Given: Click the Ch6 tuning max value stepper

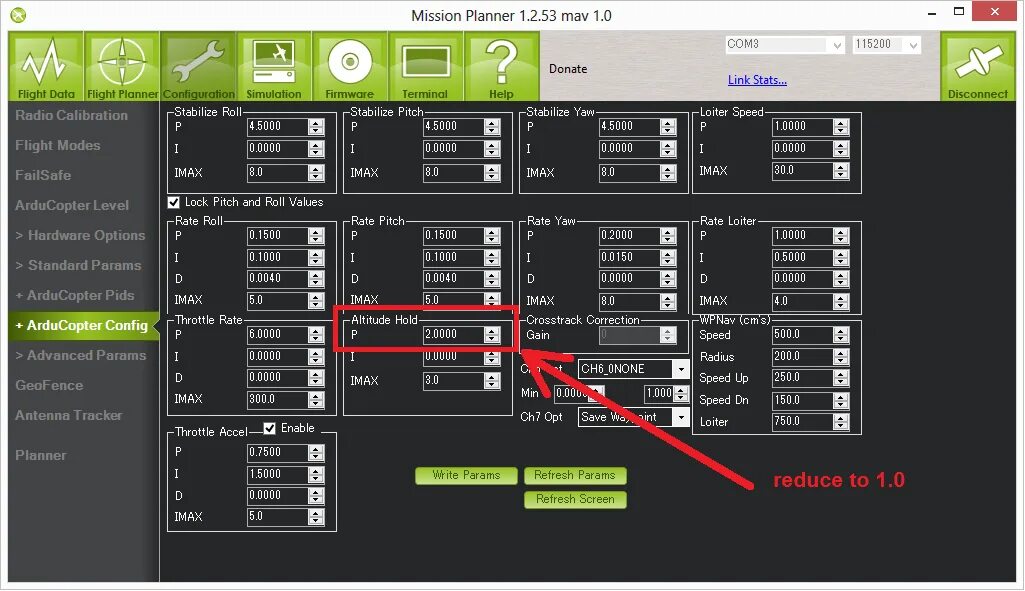Looking at the screenshot, I should tap(681, 393).
